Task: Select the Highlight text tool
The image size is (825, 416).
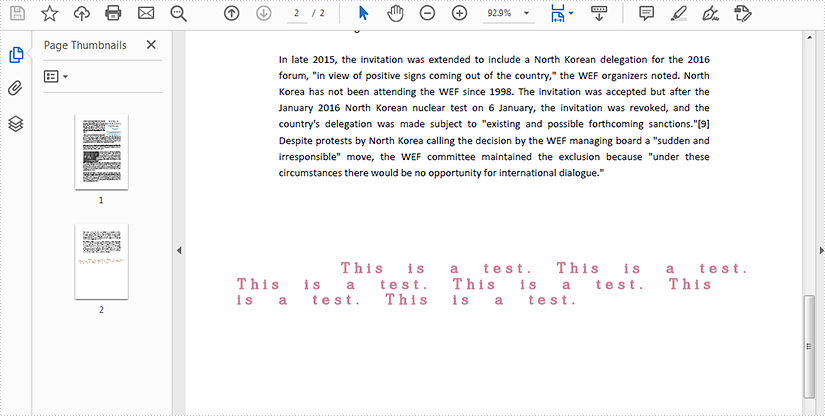Action: click(679, 13)
